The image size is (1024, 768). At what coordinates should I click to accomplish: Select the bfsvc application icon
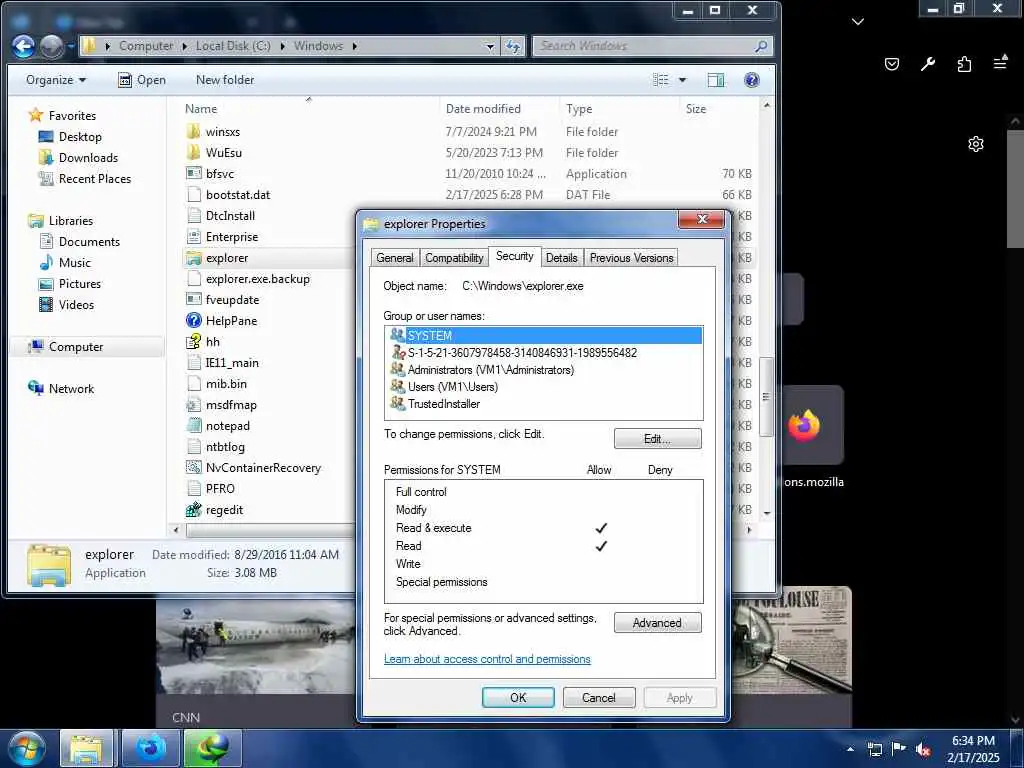point(193,173)
